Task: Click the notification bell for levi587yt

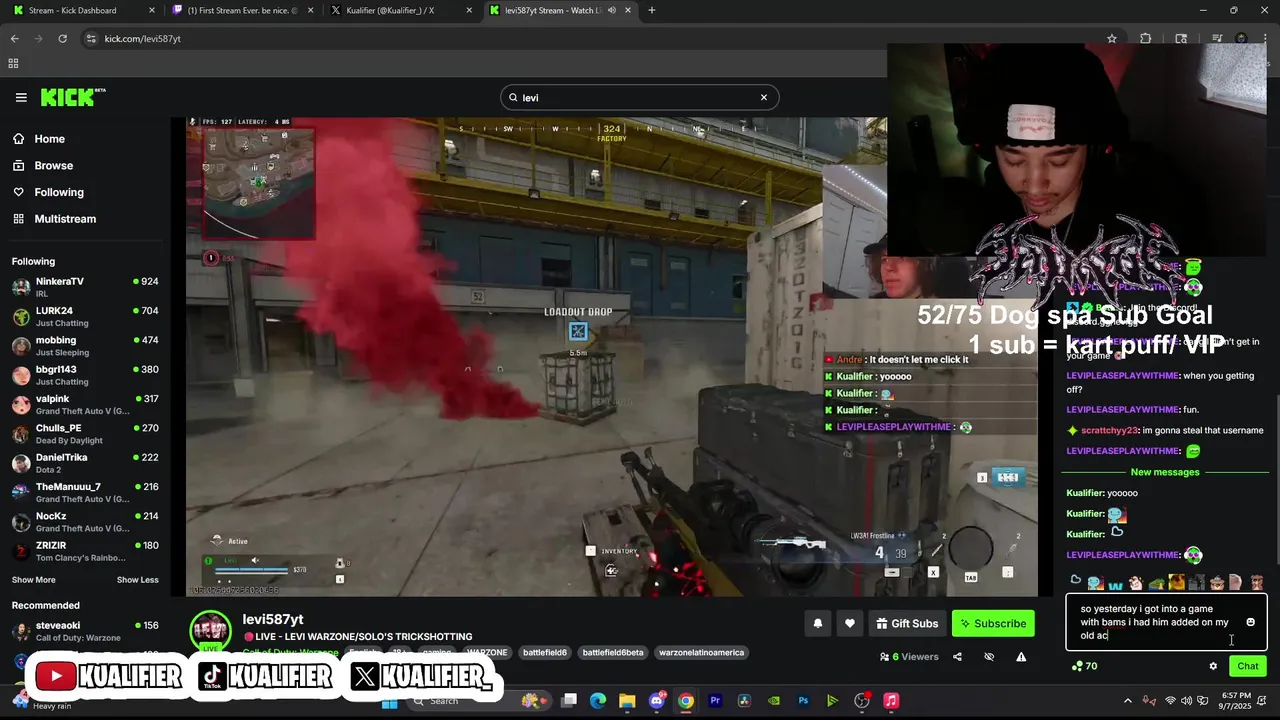Action: pos(818,623)
